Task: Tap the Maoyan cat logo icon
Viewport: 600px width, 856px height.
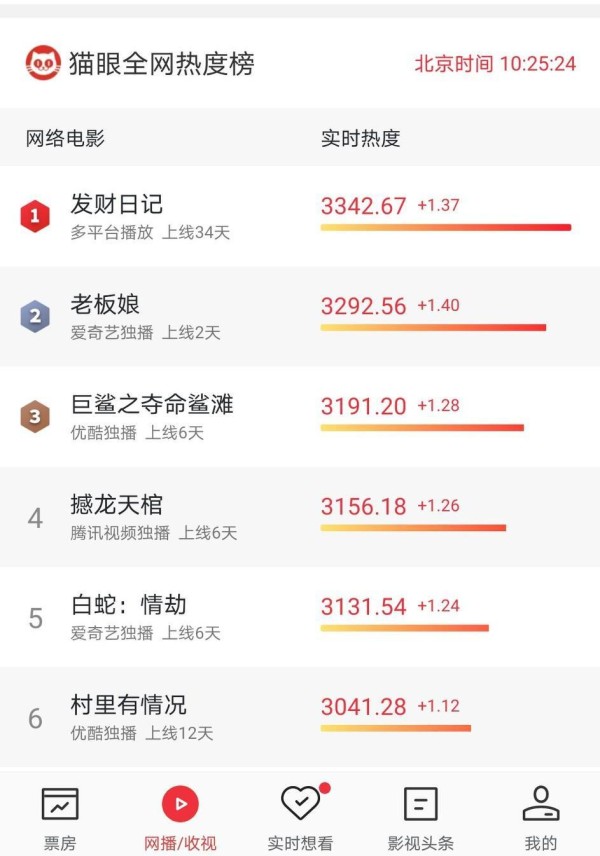Action: coord(43,63)
